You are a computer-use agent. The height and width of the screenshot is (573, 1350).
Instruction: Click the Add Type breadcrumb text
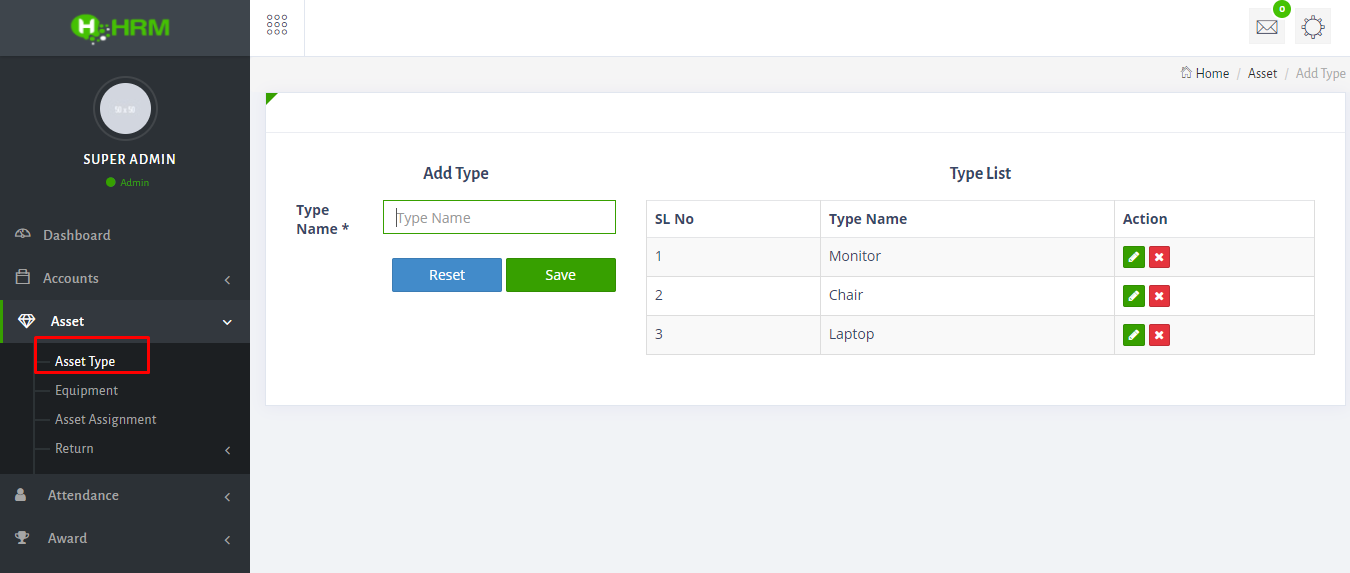(1321, 73)
